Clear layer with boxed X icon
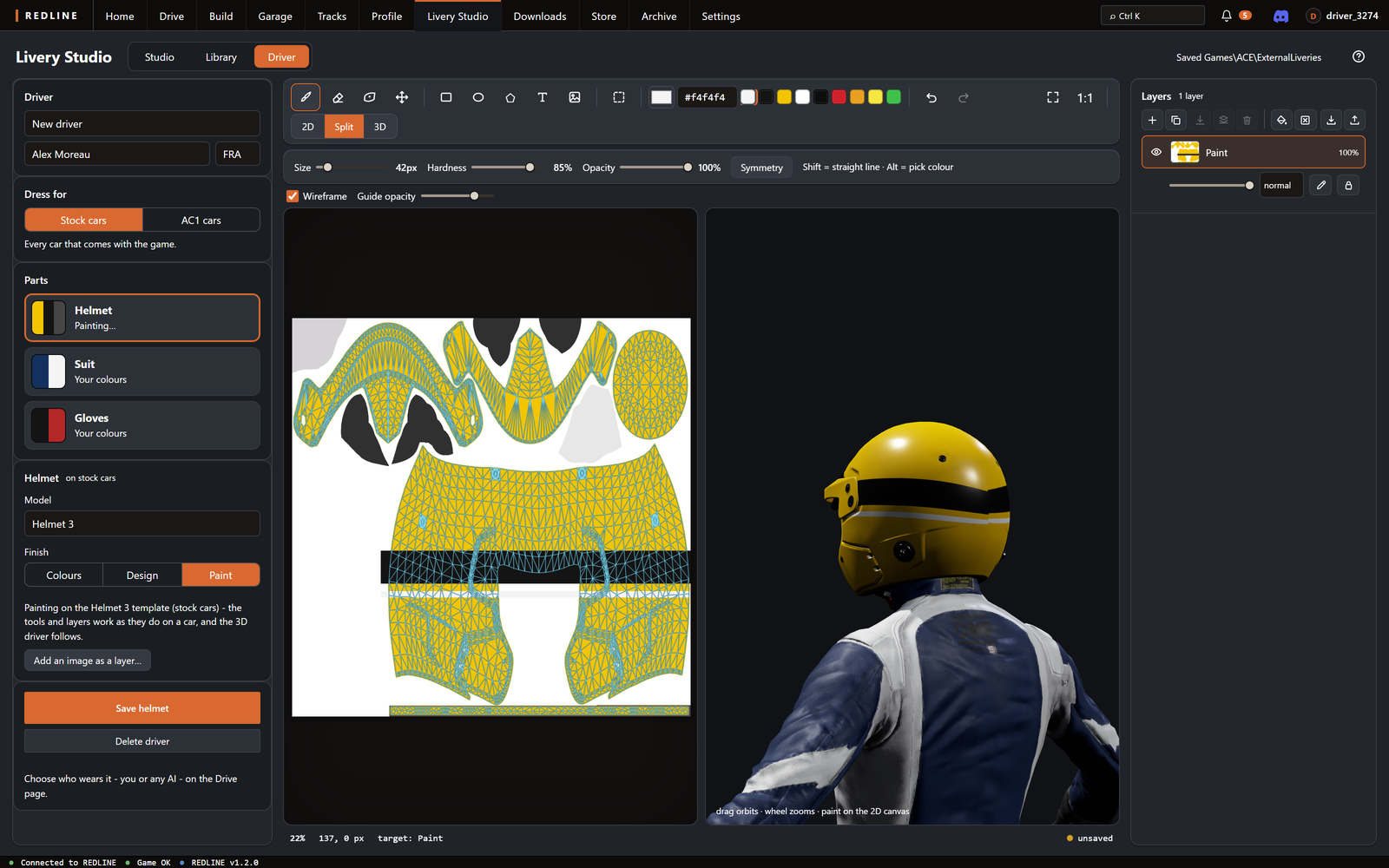1389x868 pixels. pos(1305,120)
